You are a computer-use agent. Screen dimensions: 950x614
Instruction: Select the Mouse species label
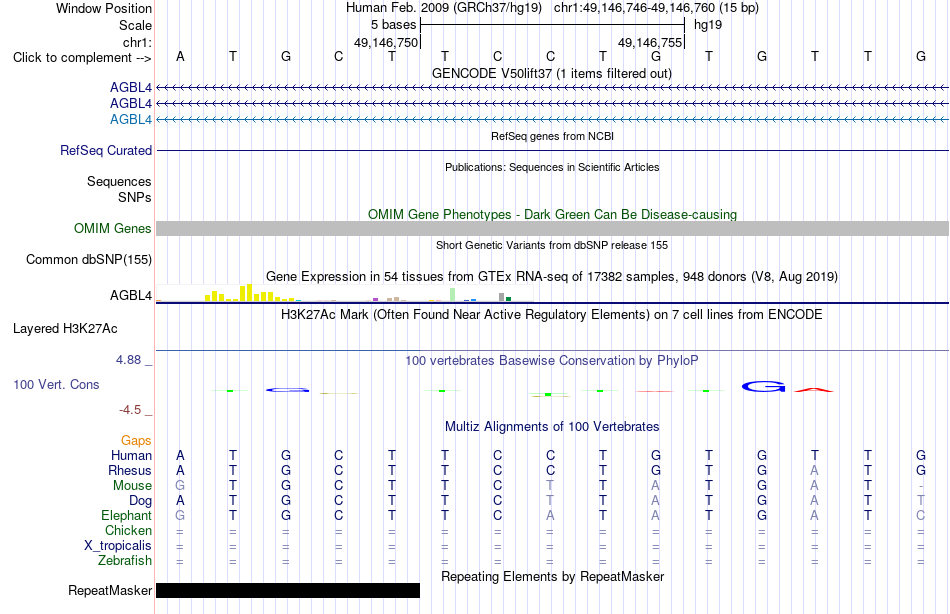pyautogui.click(x=133, y=486)
